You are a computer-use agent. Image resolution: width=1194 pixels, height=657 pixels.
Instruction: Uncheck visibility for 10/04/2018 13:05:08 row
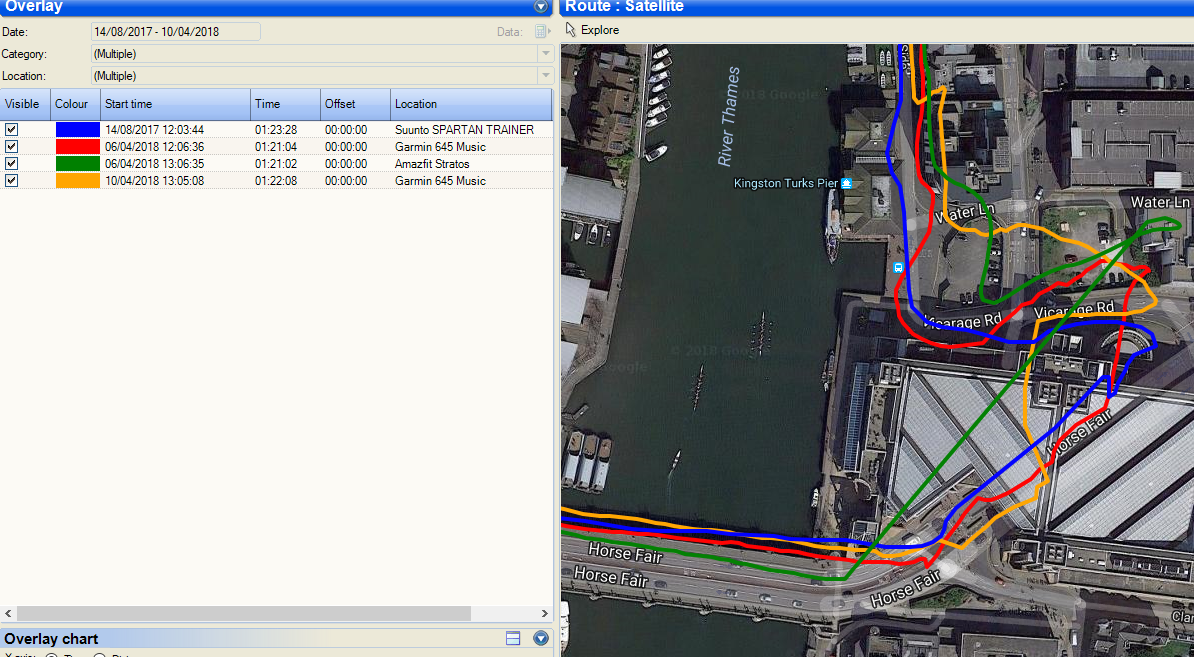point(11,180)
